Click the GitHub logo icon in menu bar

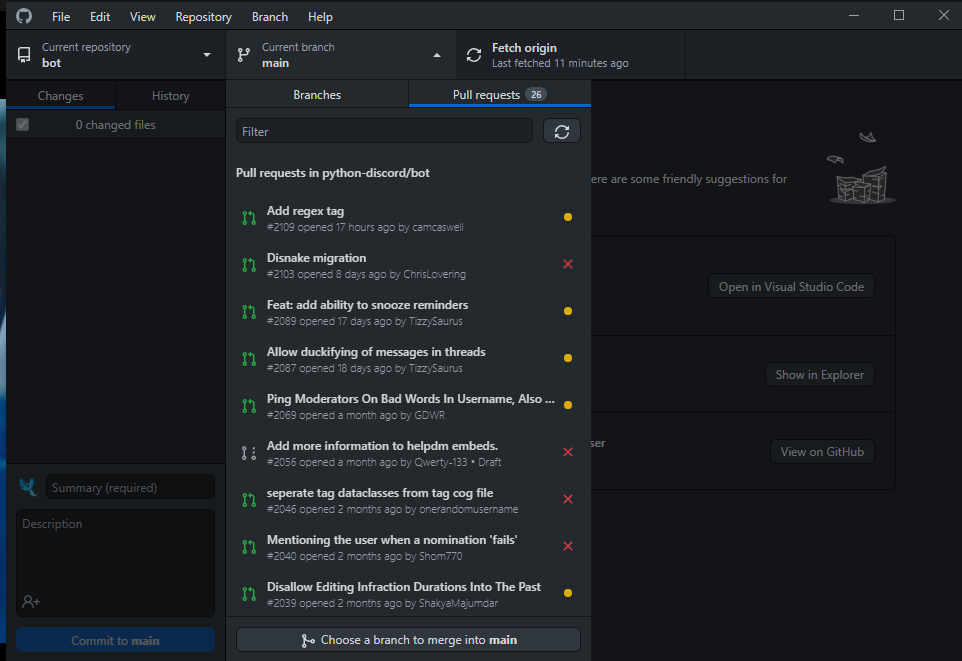24,16
